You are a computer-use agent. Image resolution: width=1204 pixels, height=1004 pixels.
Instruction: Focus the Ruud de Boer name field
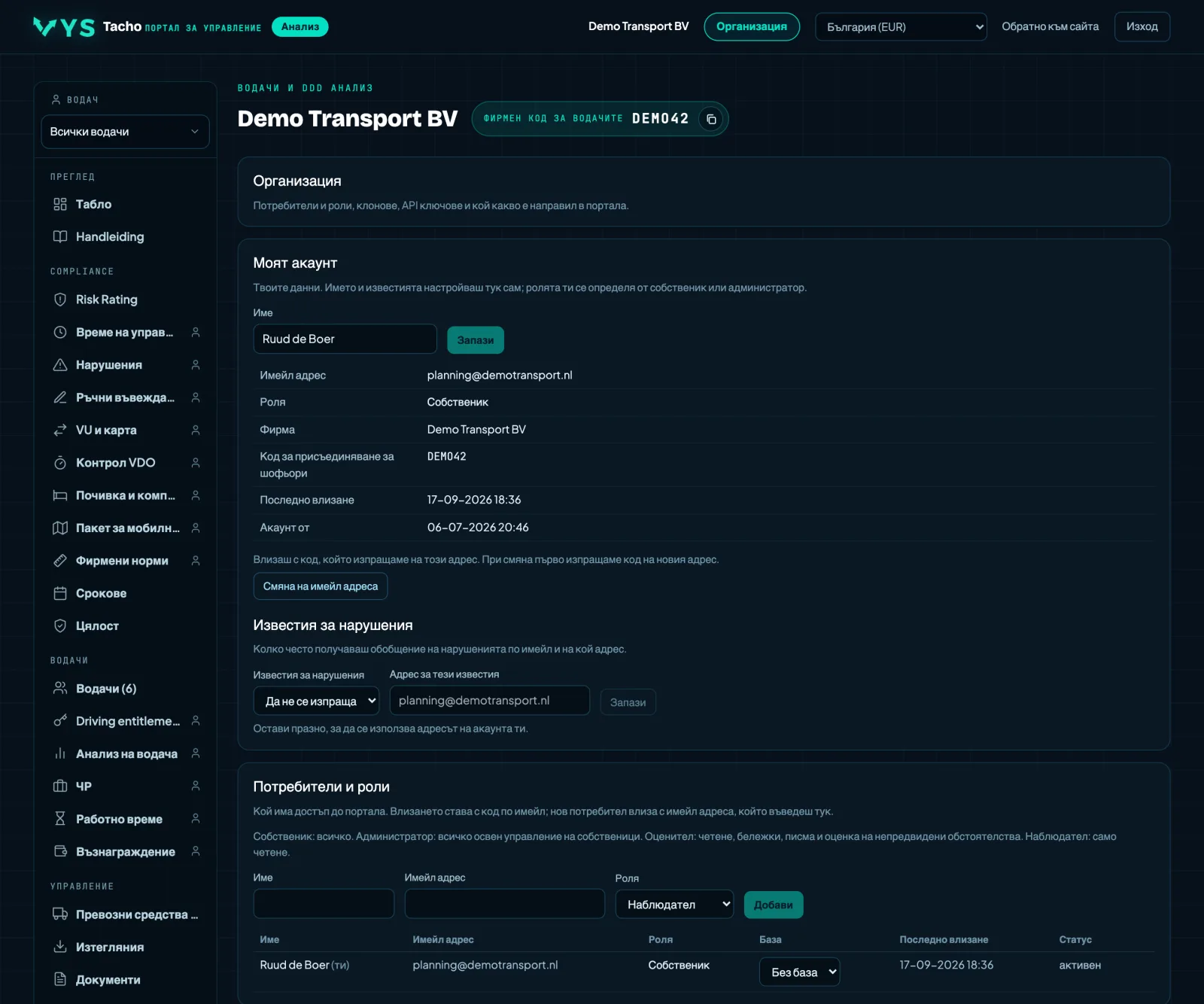[345, 339]
